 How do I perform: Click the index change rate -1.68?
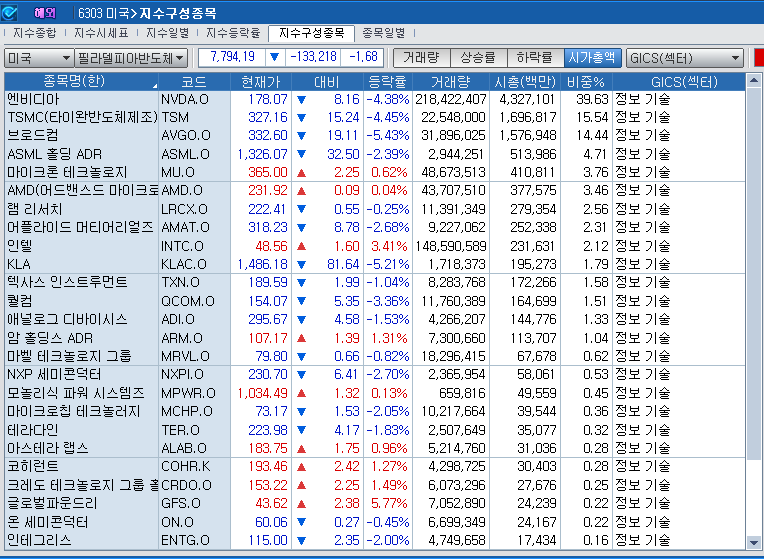pos(363,57)
